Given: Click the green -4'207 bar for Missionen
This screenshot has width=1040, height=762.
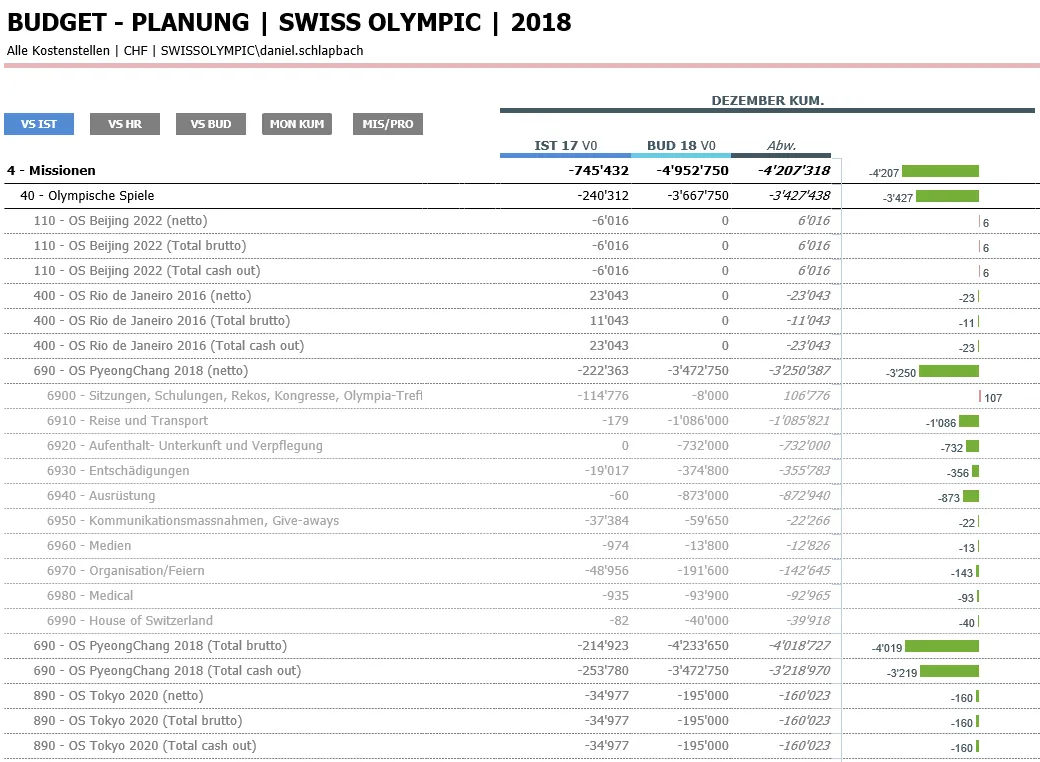Looking at the screenshot, I should (x=940, y=171).
